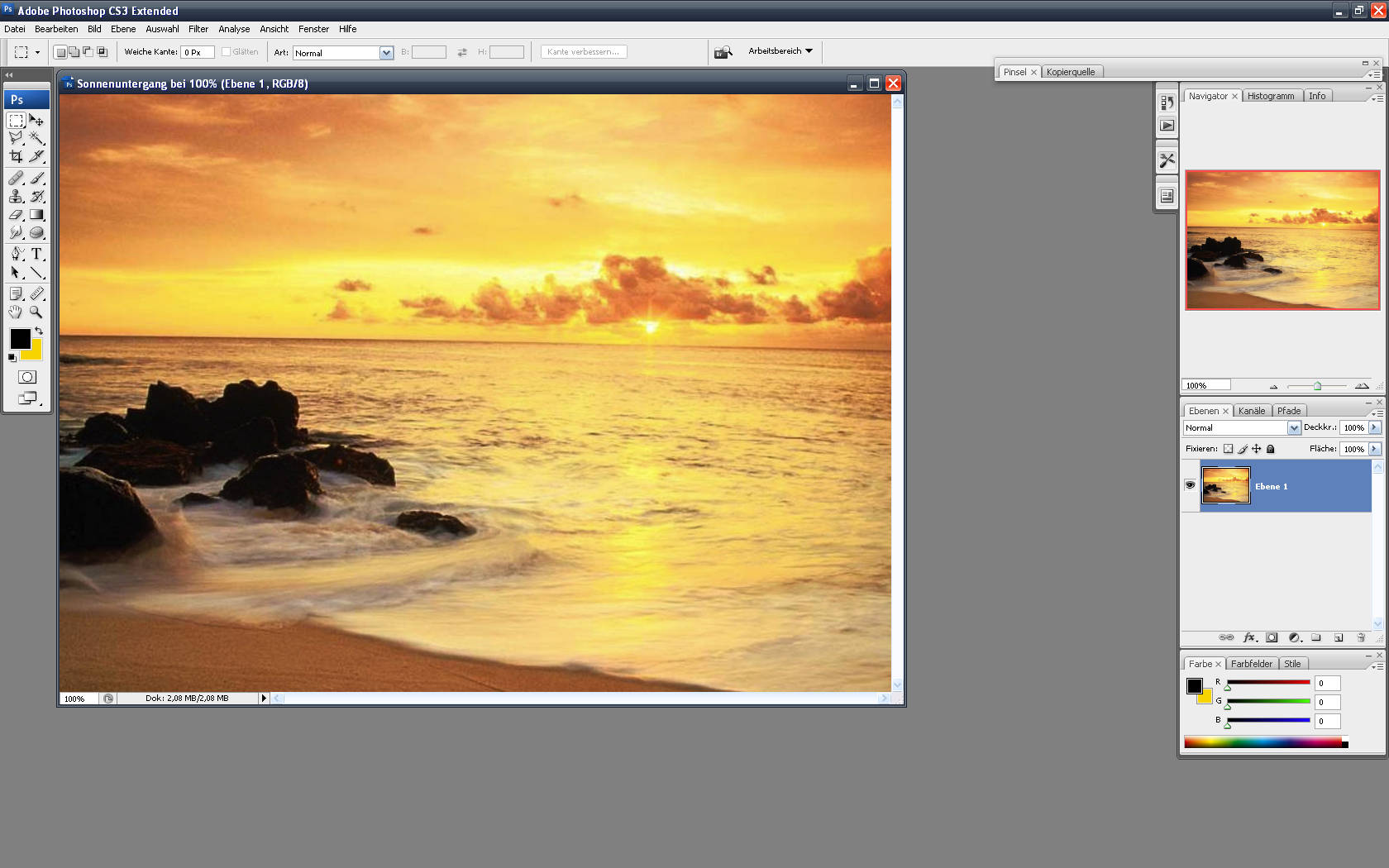
Task: Select the Gradient tool
Action: [36, 214]
